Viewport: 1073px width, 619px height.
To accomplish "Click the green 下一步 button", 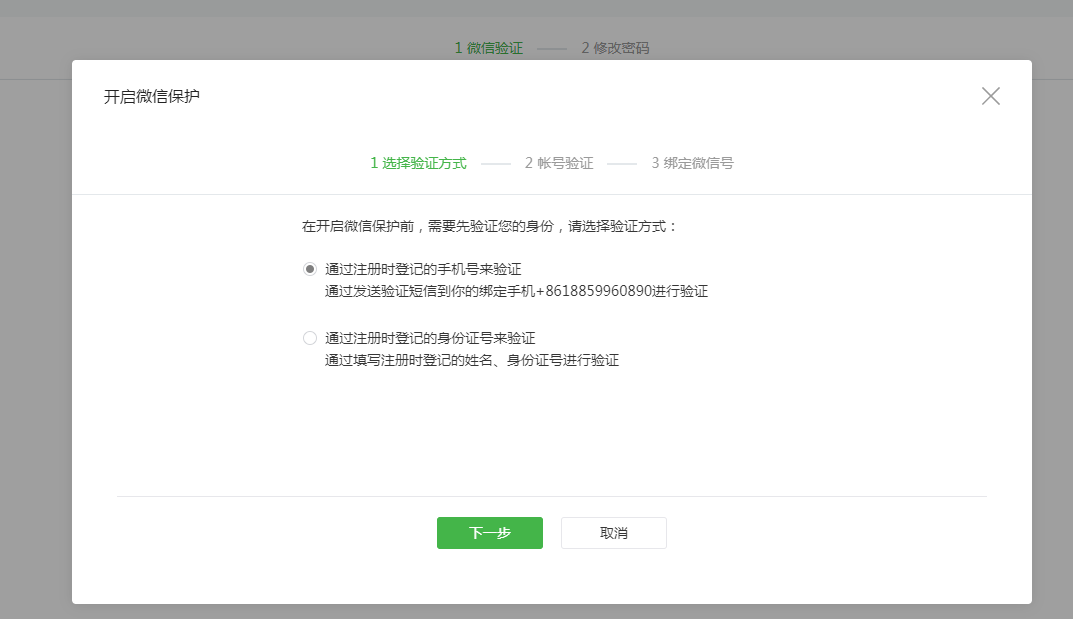I will point(490,533).
